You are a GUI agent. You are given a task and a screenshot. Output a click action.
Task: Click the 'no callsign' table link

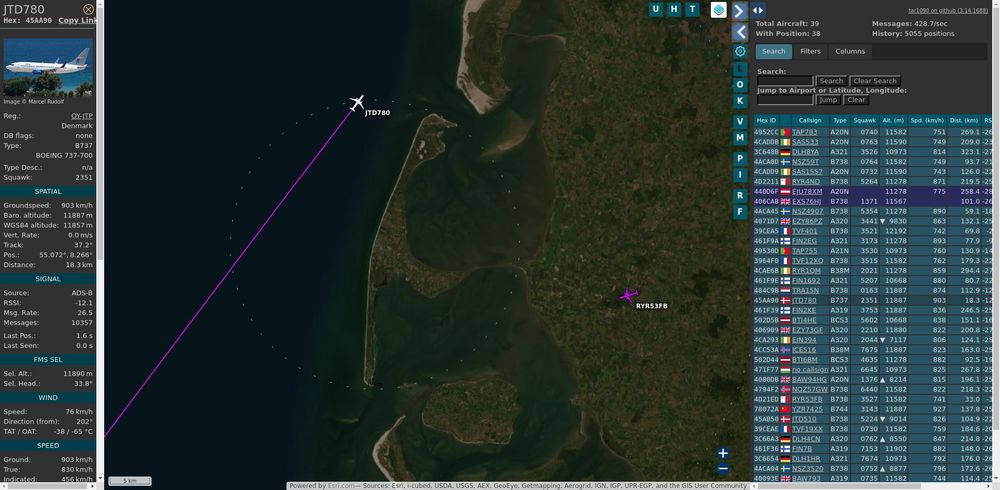(810, 369)
